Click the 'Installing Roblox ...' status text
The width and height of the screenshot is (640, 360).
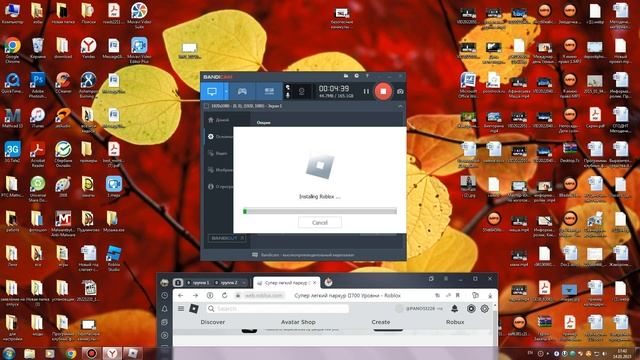click(x=320, y=196)
